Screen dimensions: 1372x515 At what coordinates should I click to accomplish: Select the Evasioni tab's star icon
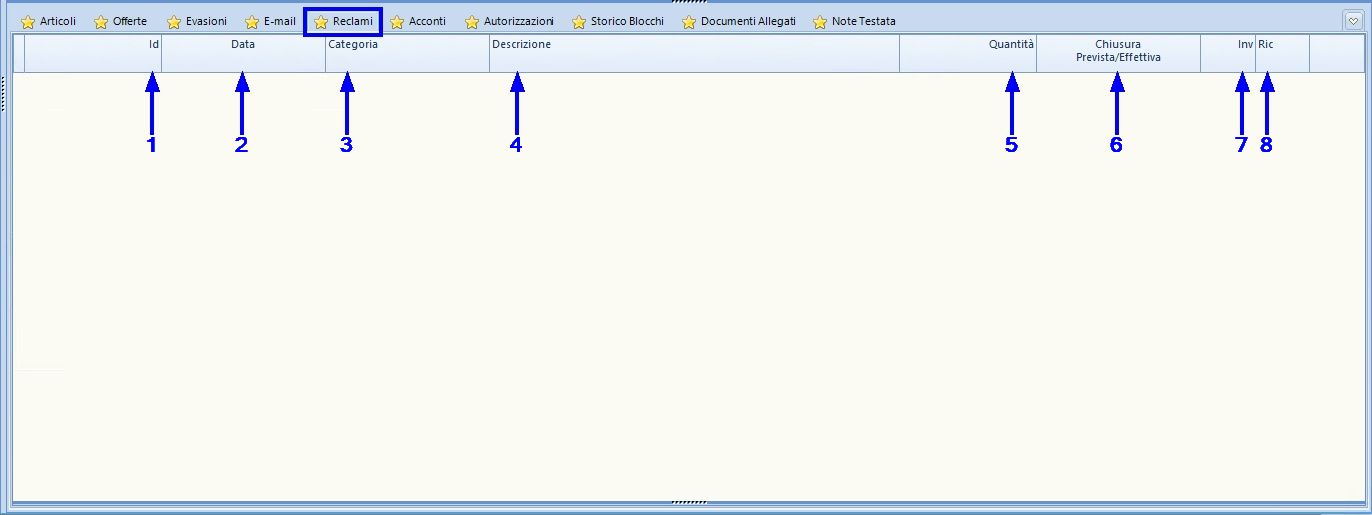[x=174, y=22]
